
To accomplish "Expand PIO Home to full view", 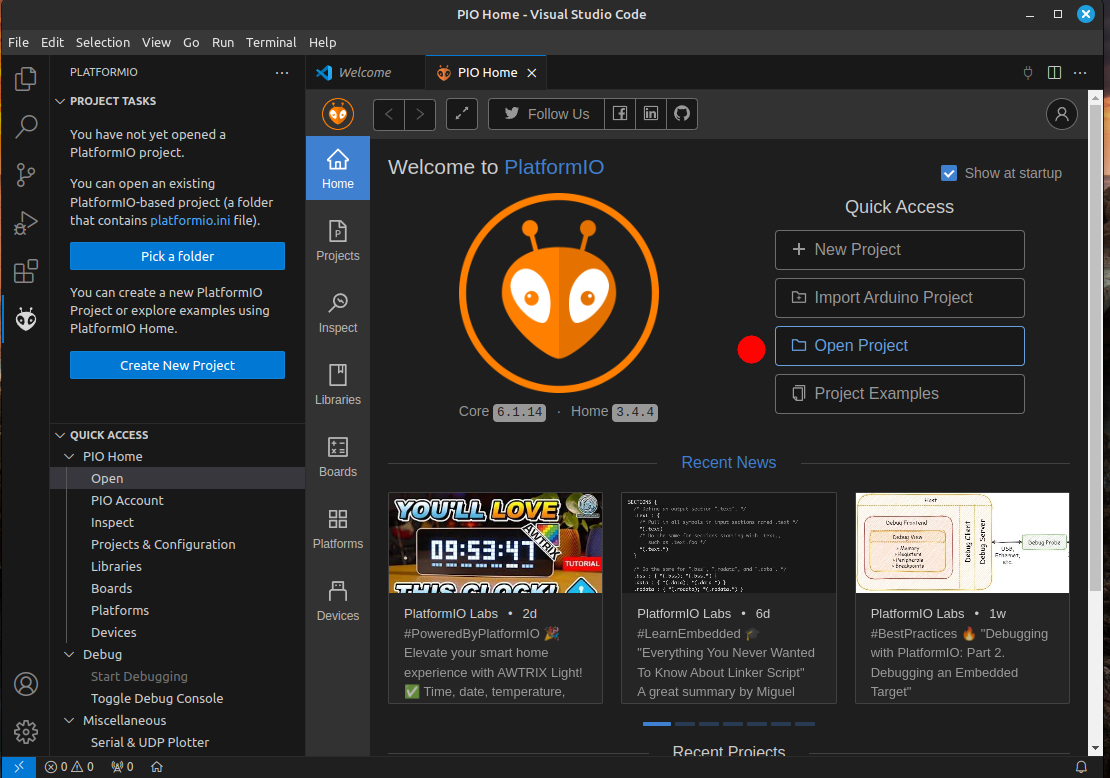I will coord(462,114).
